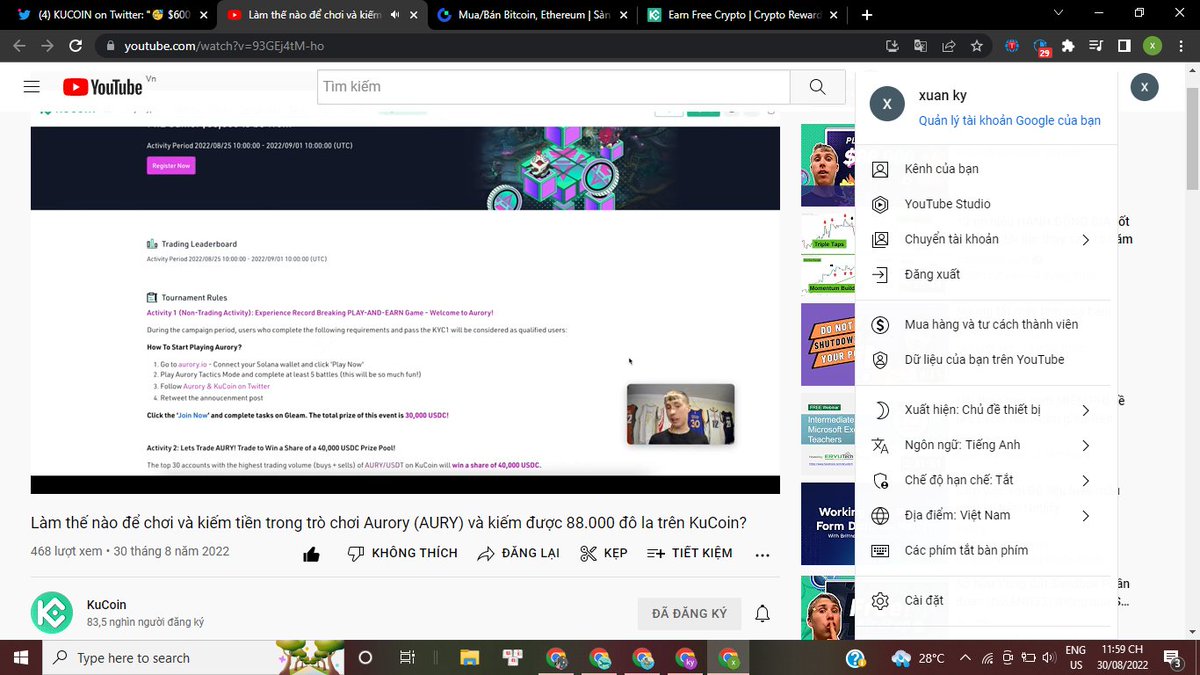Click the Google Translate icon in address bar

pyautogui.click(x=921, y=46)
